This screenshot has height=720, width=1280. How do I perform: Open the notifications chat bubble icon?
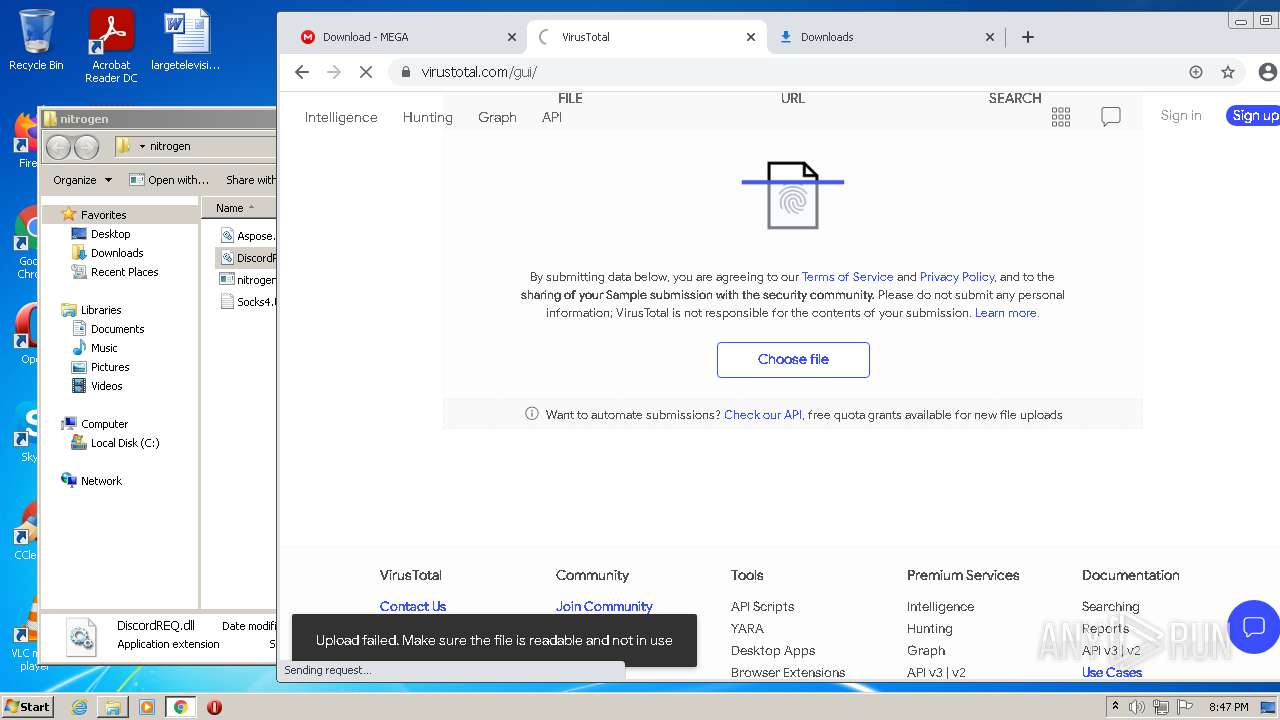pyautogui.click(x=1111, y=117)
